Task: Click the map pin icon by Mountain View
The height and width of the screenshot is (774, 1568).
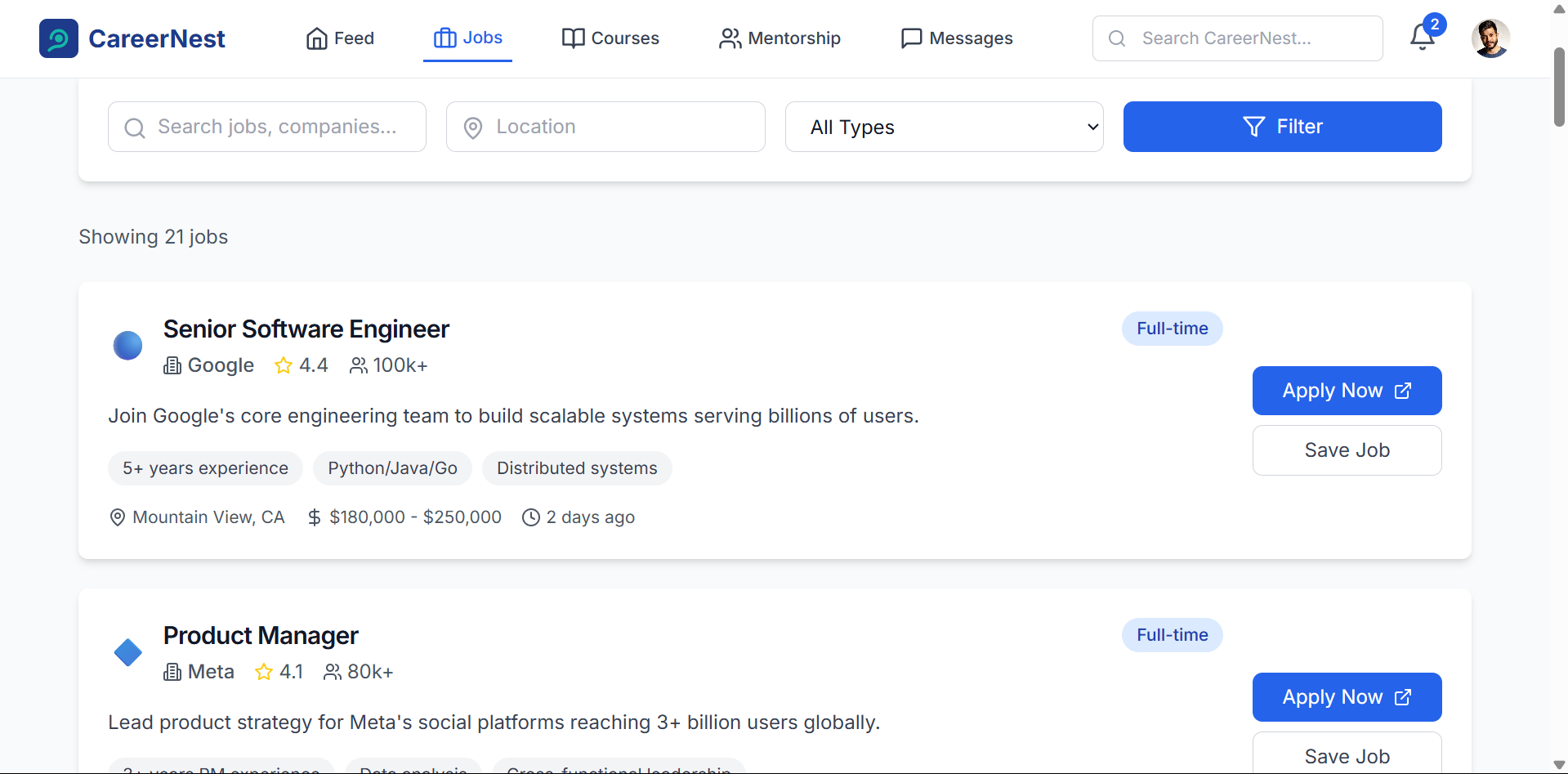Action: pos(118,517)
